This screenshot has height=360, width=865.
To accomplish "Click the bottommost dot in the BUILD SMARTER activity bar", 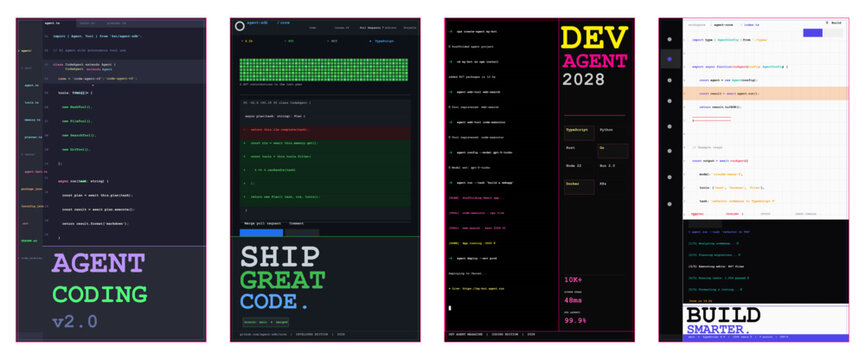I will pyautogui.click(x=670, y=204).
